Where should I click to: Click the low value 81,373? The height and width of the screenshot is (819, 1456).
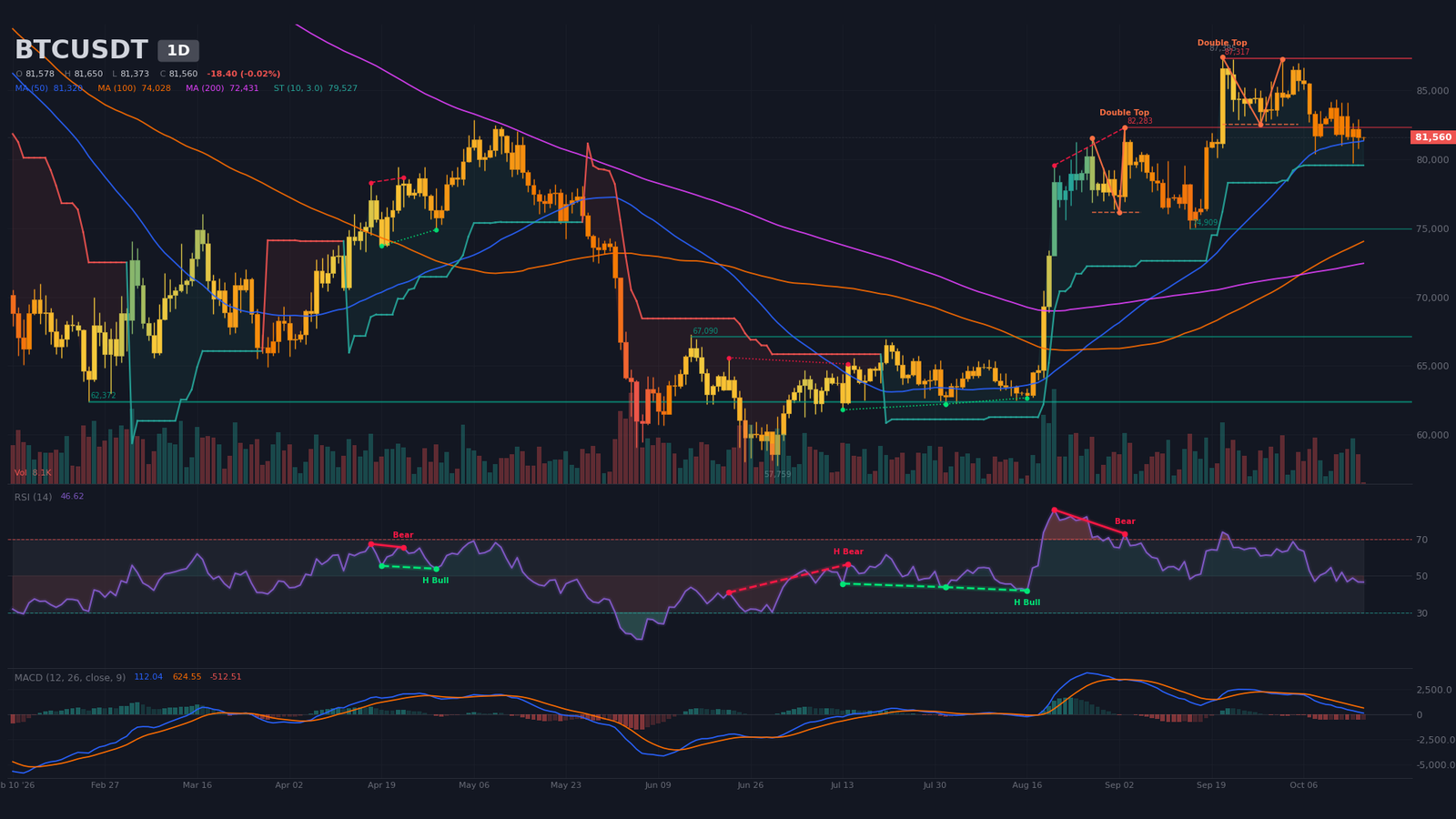pos(135,74)
